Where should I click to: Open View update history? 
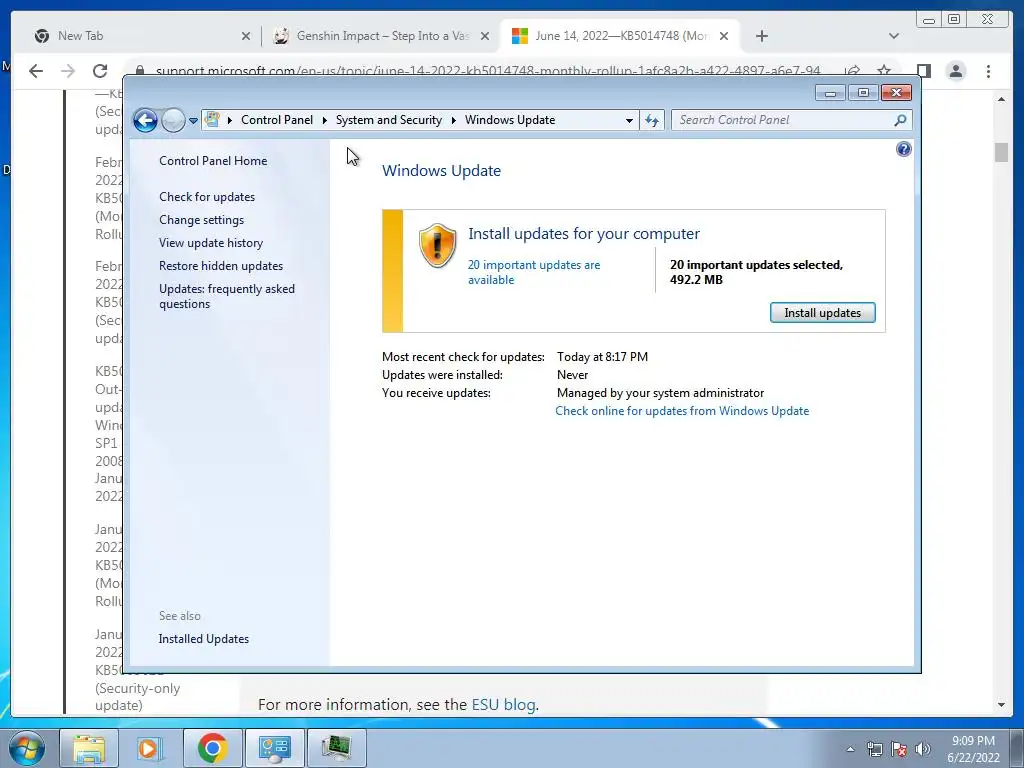click(211, 243)
